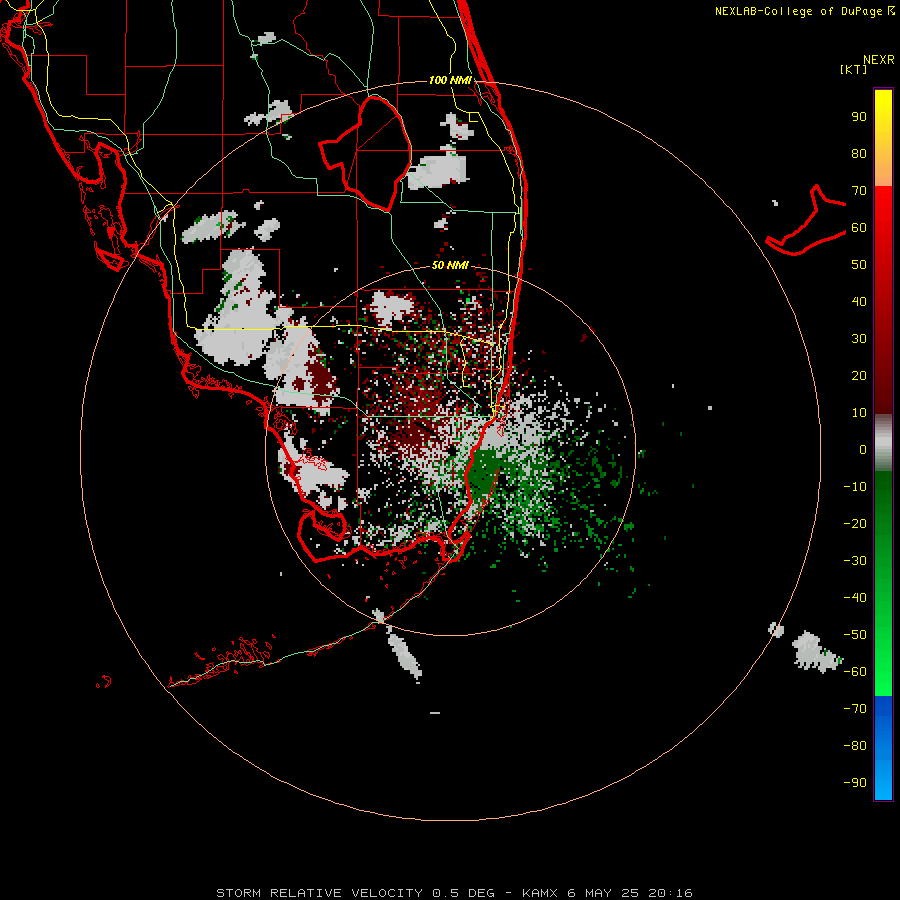Click the NEXR label above the scale
This screenshot has height=900, width=900.
(878, 60)
